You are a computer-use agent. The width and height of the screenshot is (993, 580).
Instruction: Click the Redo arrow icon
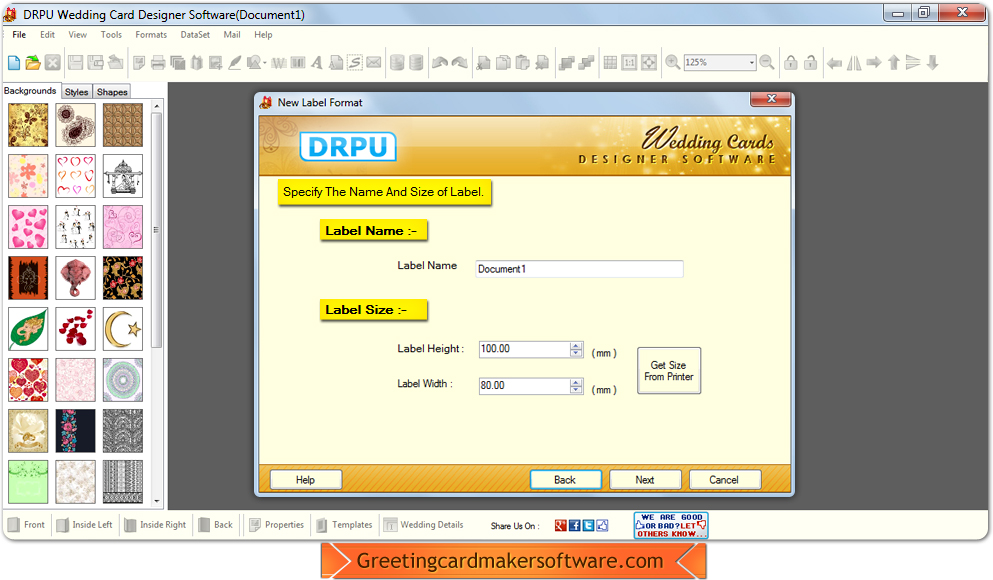[460, 62]
